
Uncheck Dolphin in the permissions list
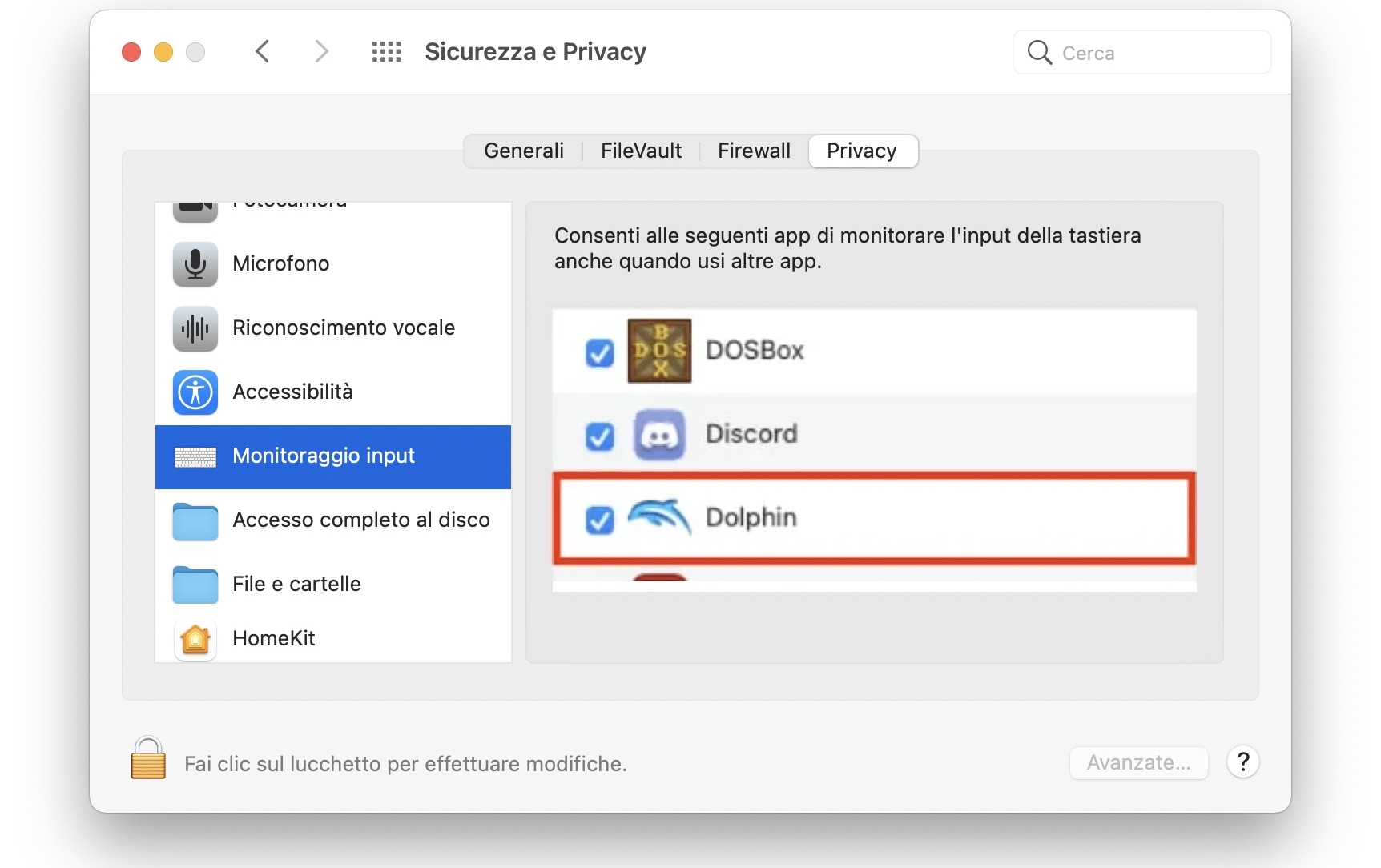pyautogui.click(x=599, y=520)
